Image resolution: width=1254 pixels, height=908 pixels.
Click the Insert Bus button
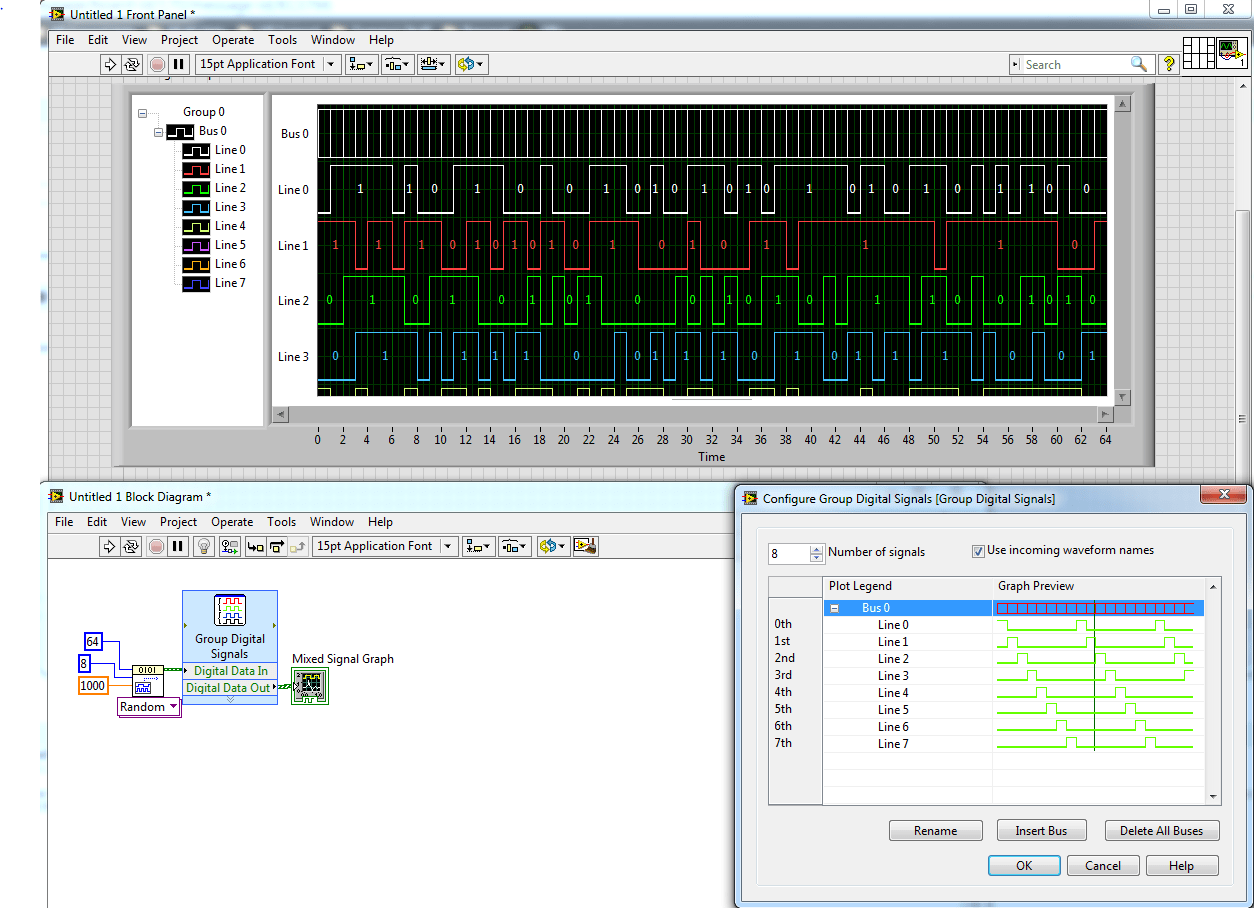click(1040, 831)
